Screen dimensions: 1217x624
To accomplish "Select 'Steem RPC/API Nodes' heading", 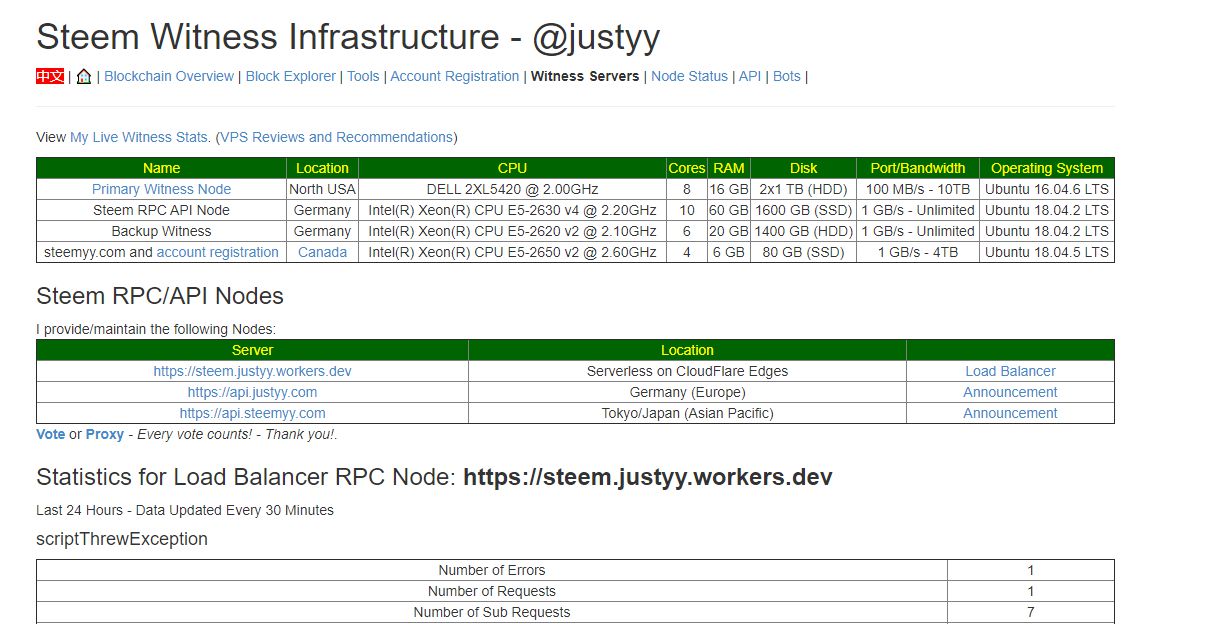I will 160,296.
